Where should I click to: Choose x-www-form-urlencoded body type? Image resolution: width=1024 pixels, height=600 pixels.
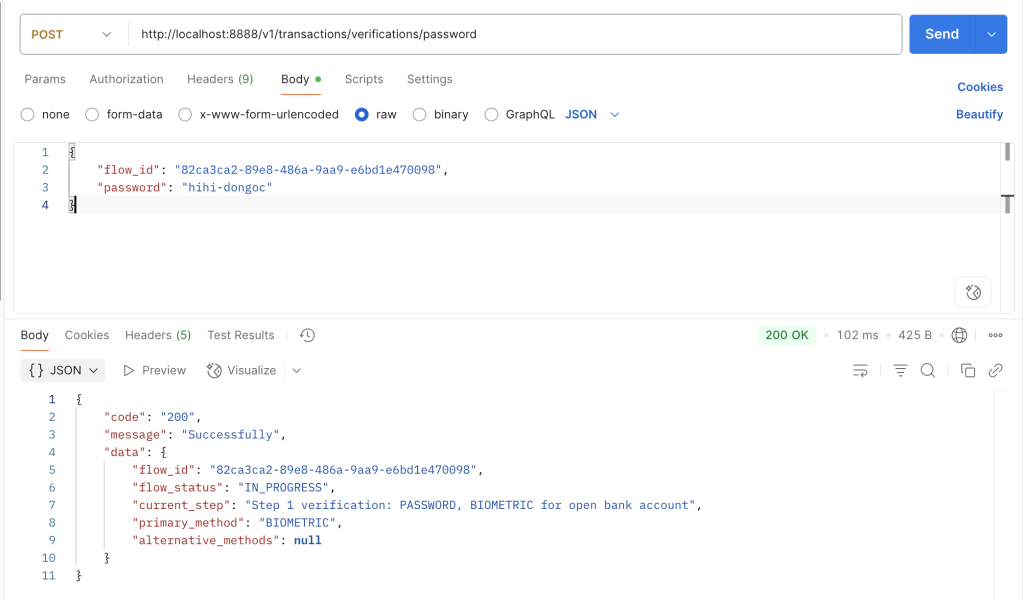click(x=185, y=114)
